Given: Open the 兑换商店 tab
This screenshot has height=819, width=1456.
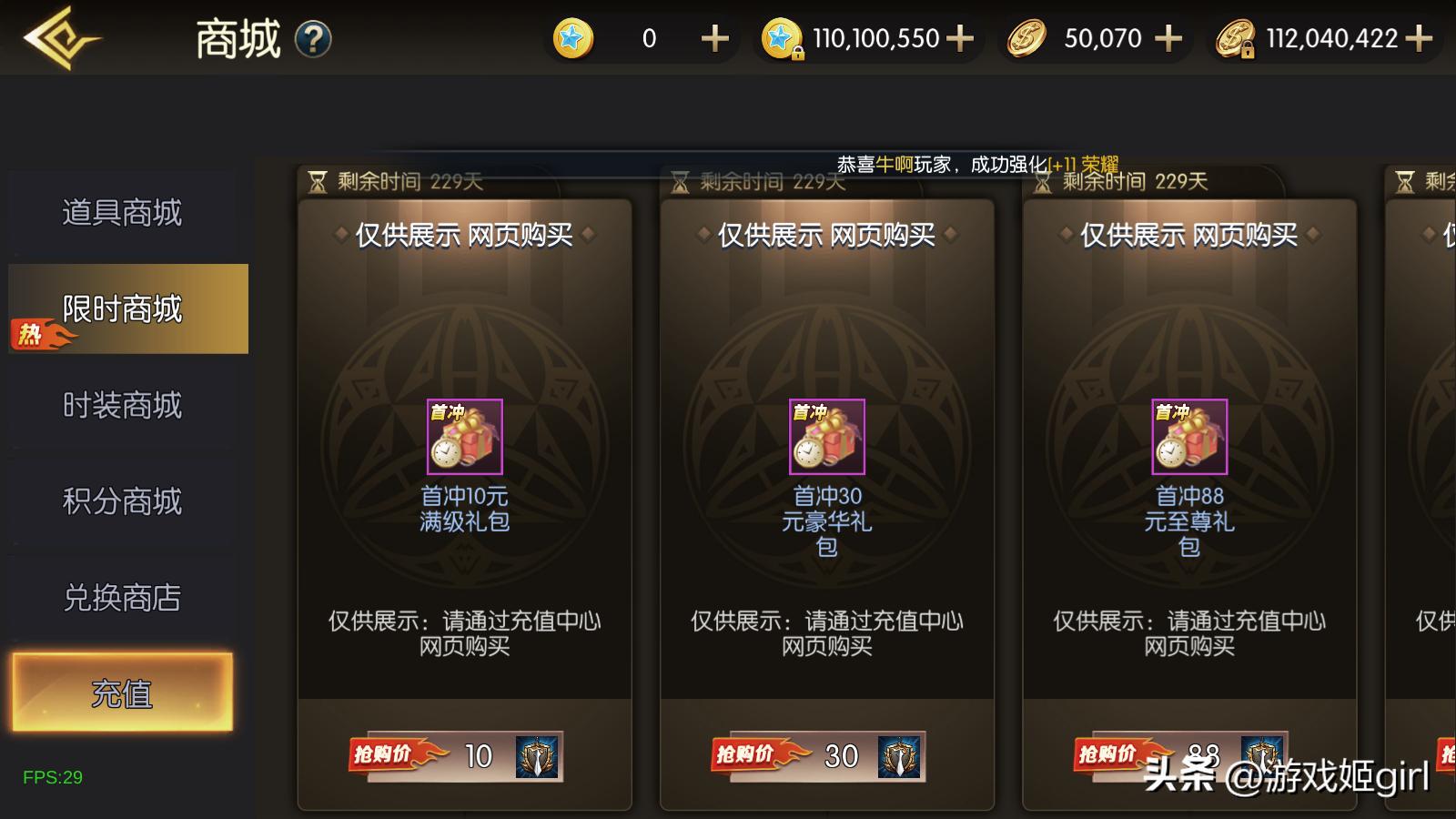Looking at the screenshot, I should [122, 598].
